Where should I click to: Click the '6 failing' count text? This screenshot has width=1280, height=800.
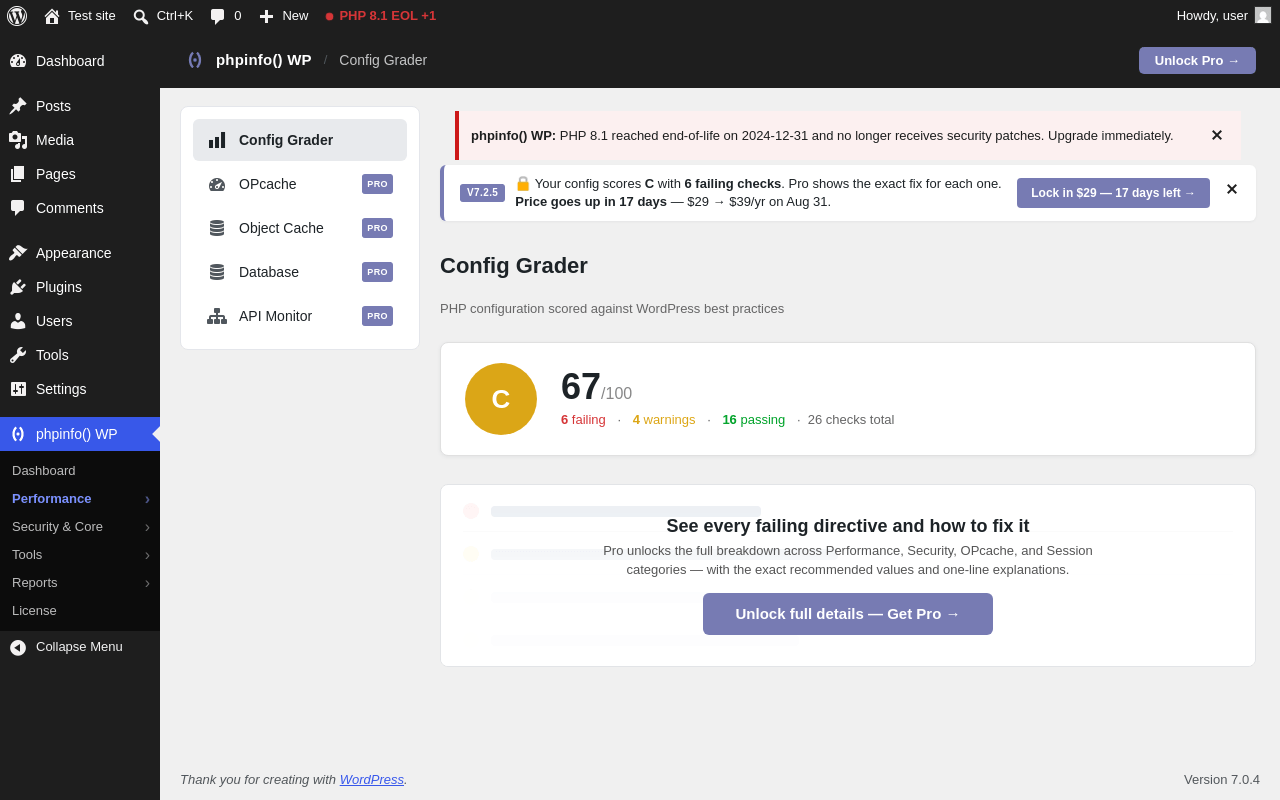pos(583,420)
